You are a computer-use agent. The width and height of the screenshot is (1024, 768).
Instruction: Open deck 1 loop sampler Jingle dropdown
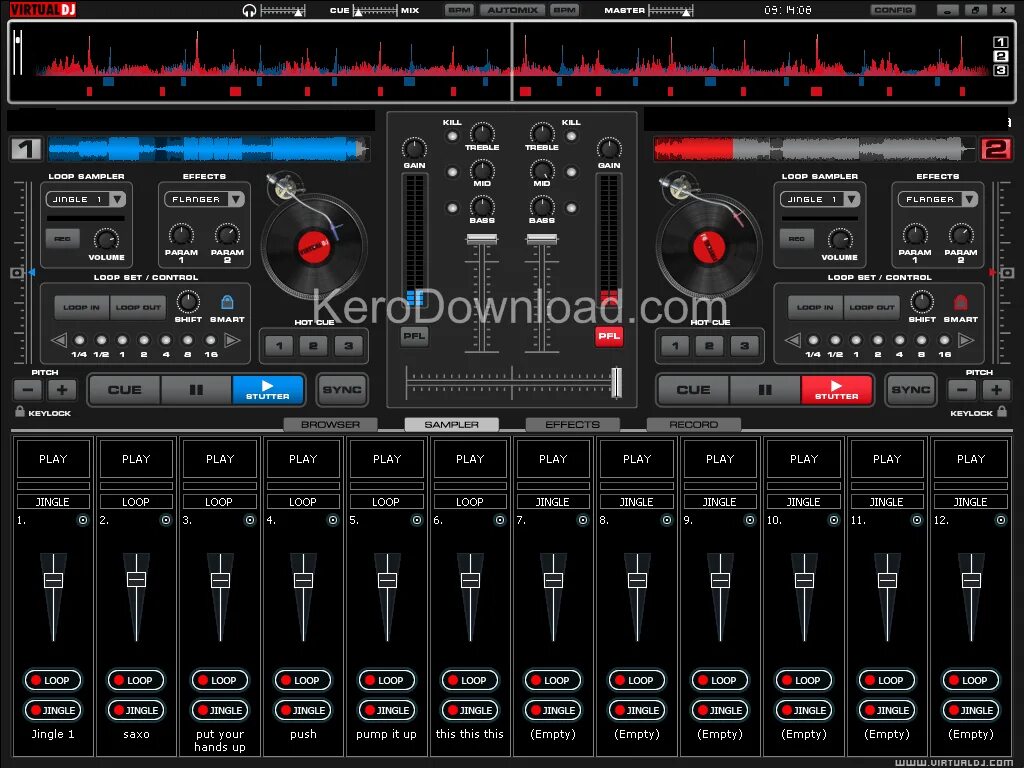[118, 199]
